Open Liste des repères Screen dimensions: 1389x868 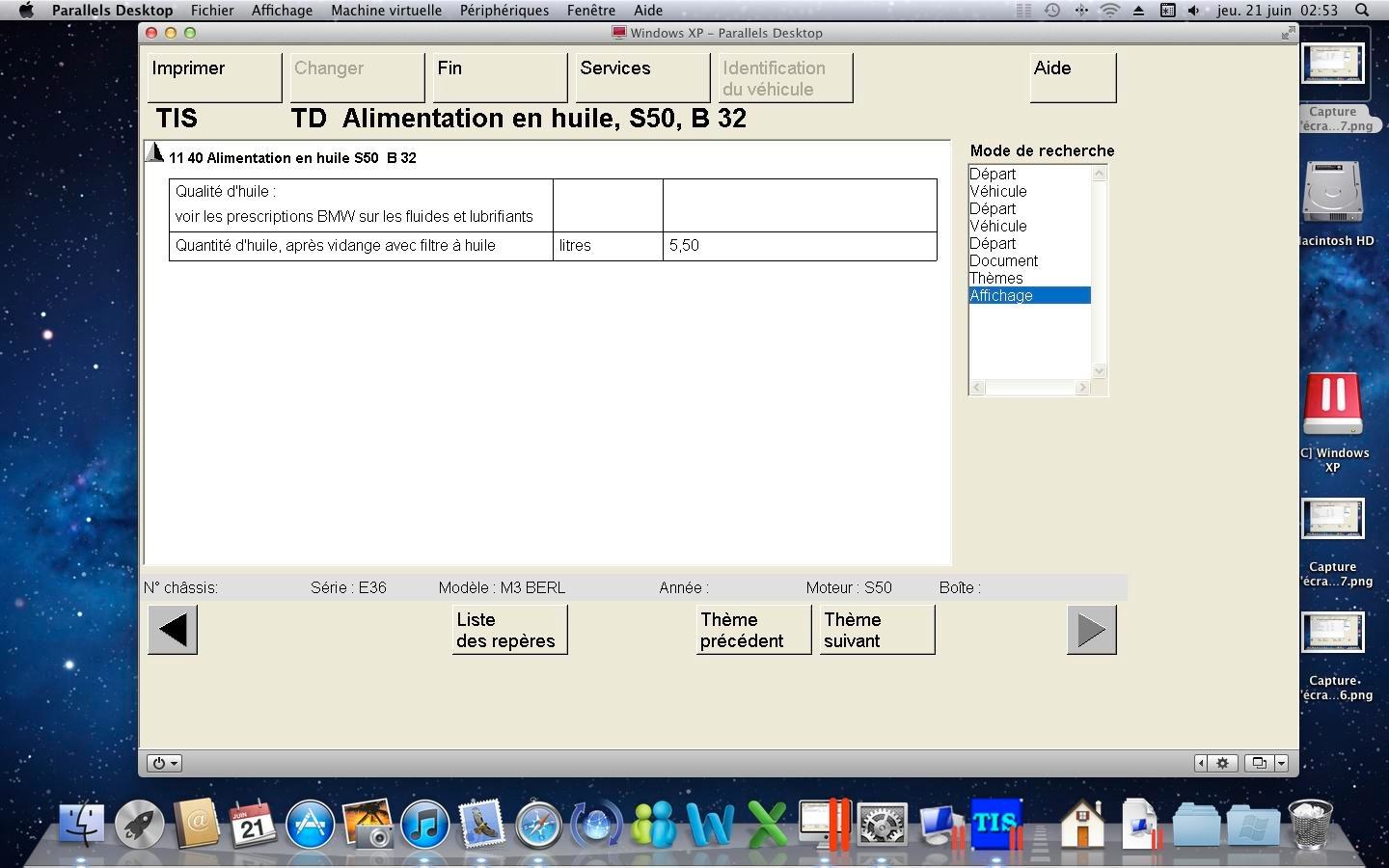[x=509, y=630]
